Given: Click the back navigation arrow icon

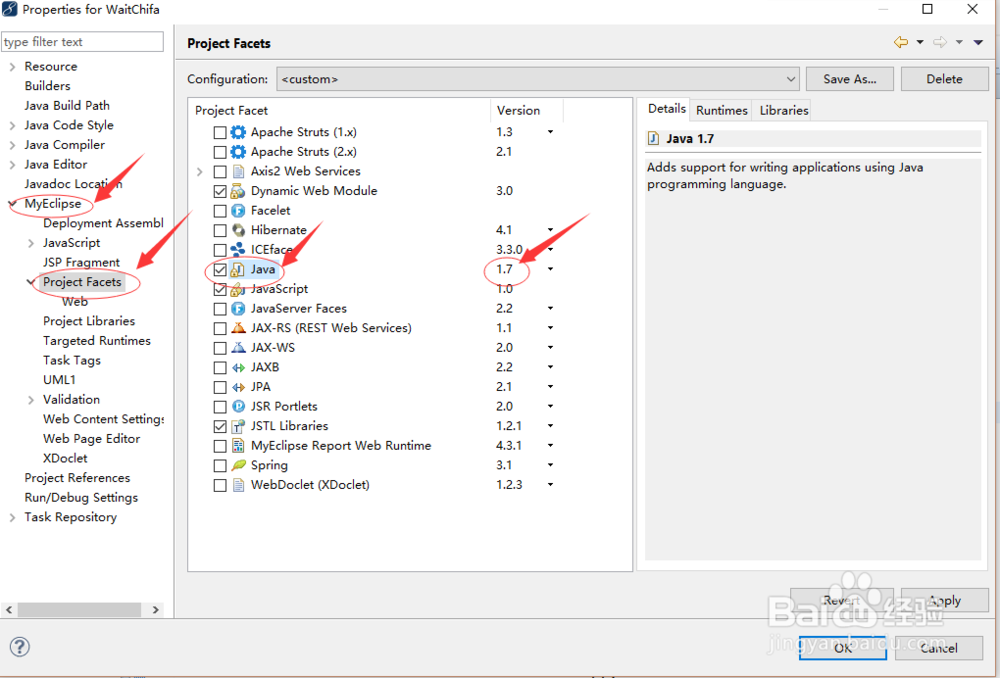Looking at the screenshot, I should click(901, 42).
